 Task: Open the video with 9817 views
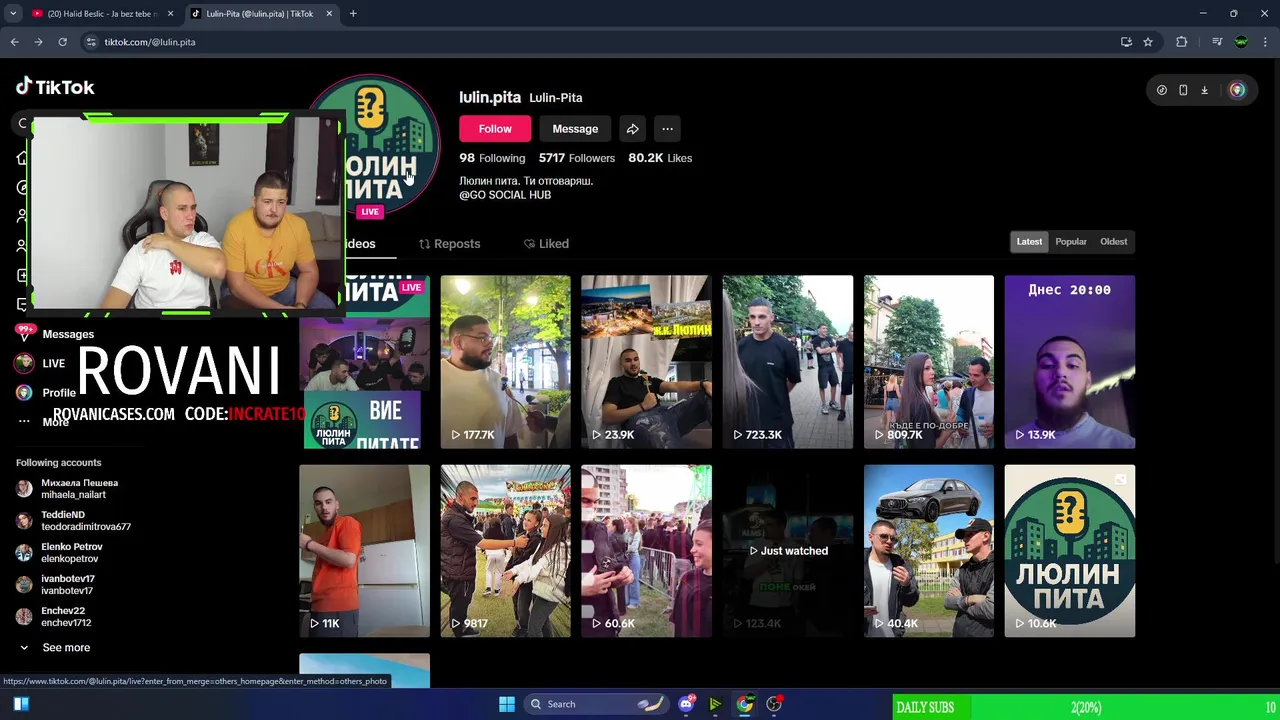(x=505, y=551)
